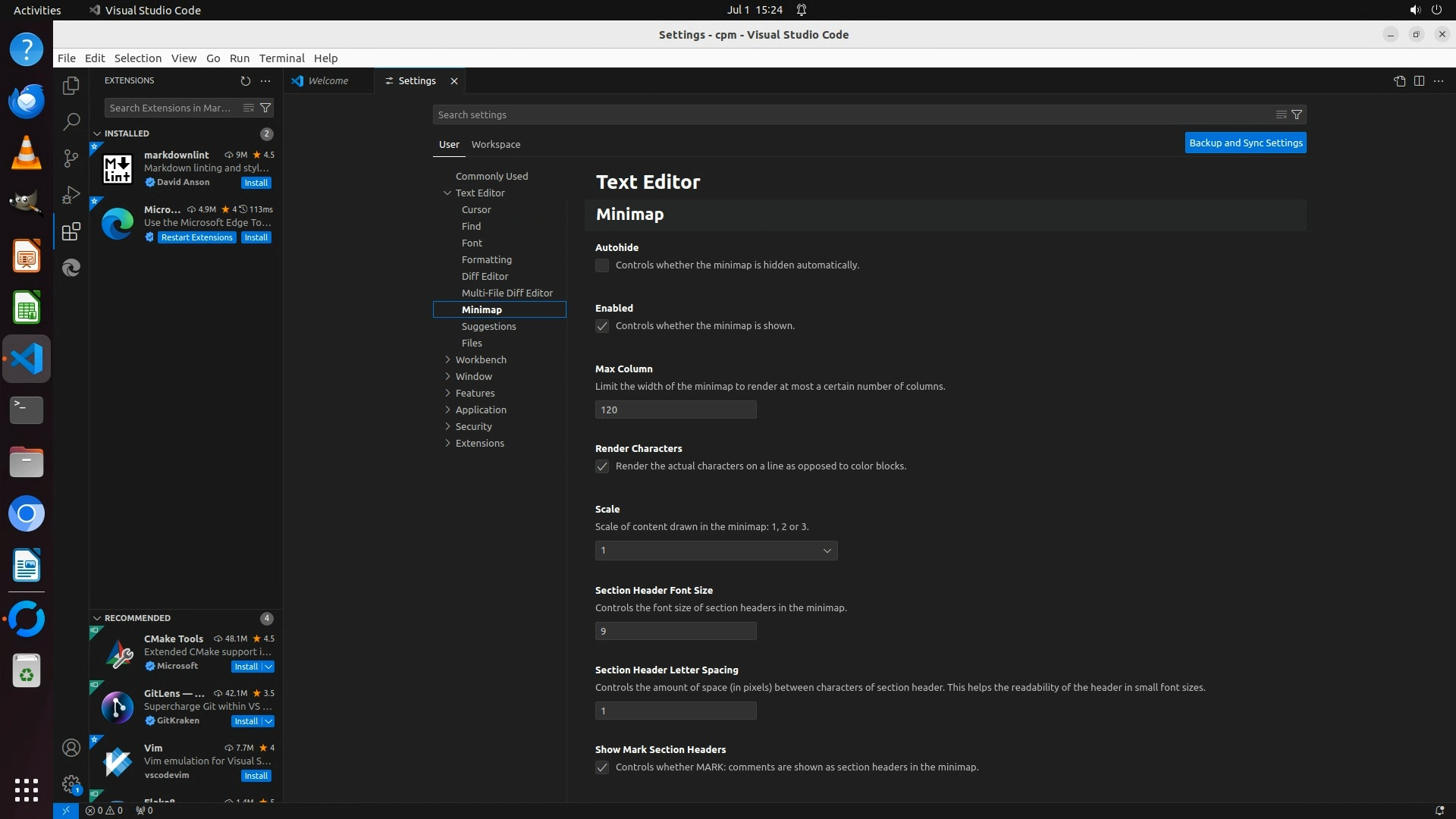This screenshot has width=1456, height=819.
Task: Open the Explorer view in activity bar
Action: 71,86
